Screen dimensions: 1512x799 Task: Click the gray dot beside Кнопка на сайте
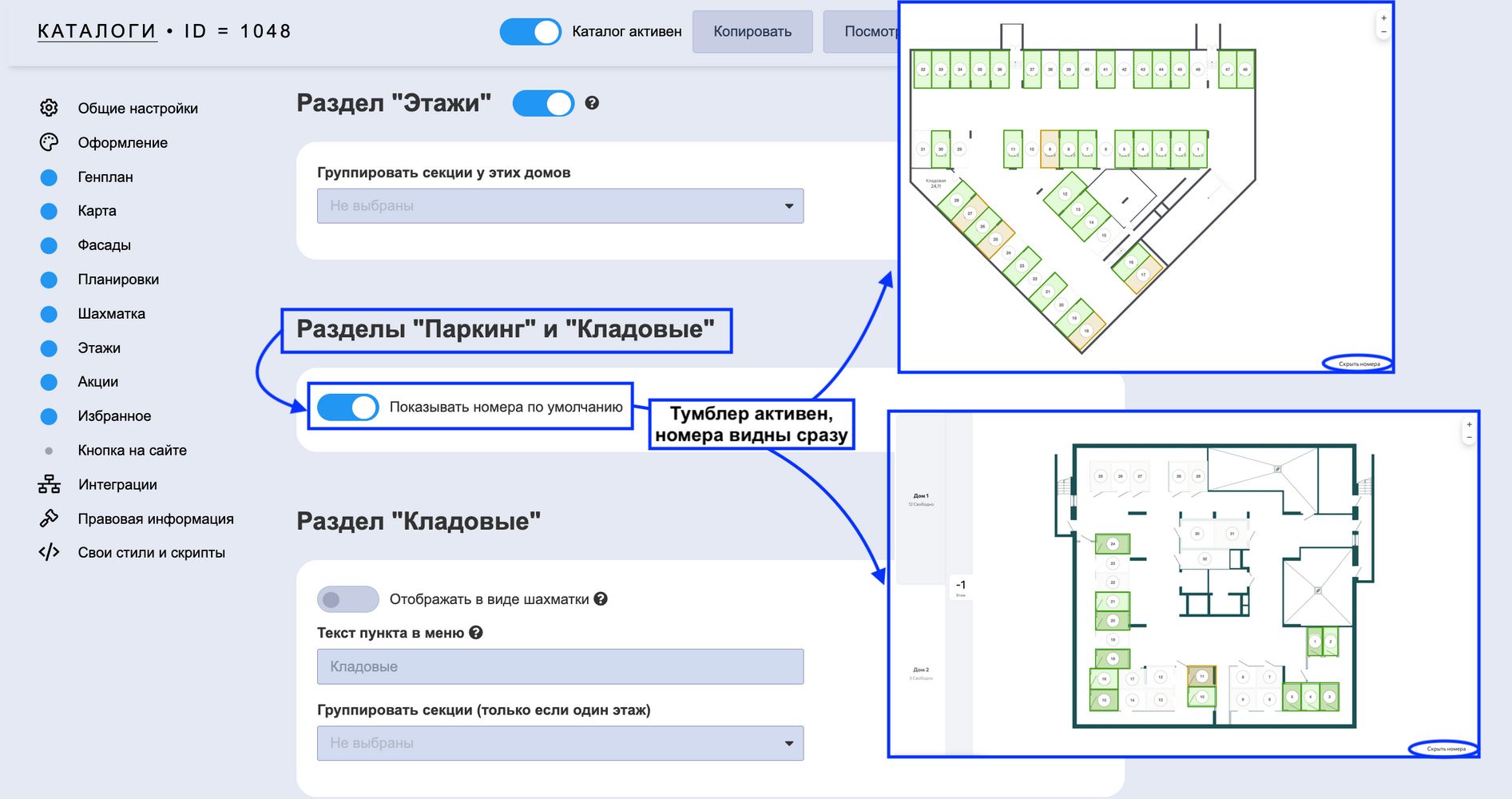coord(49,451)
